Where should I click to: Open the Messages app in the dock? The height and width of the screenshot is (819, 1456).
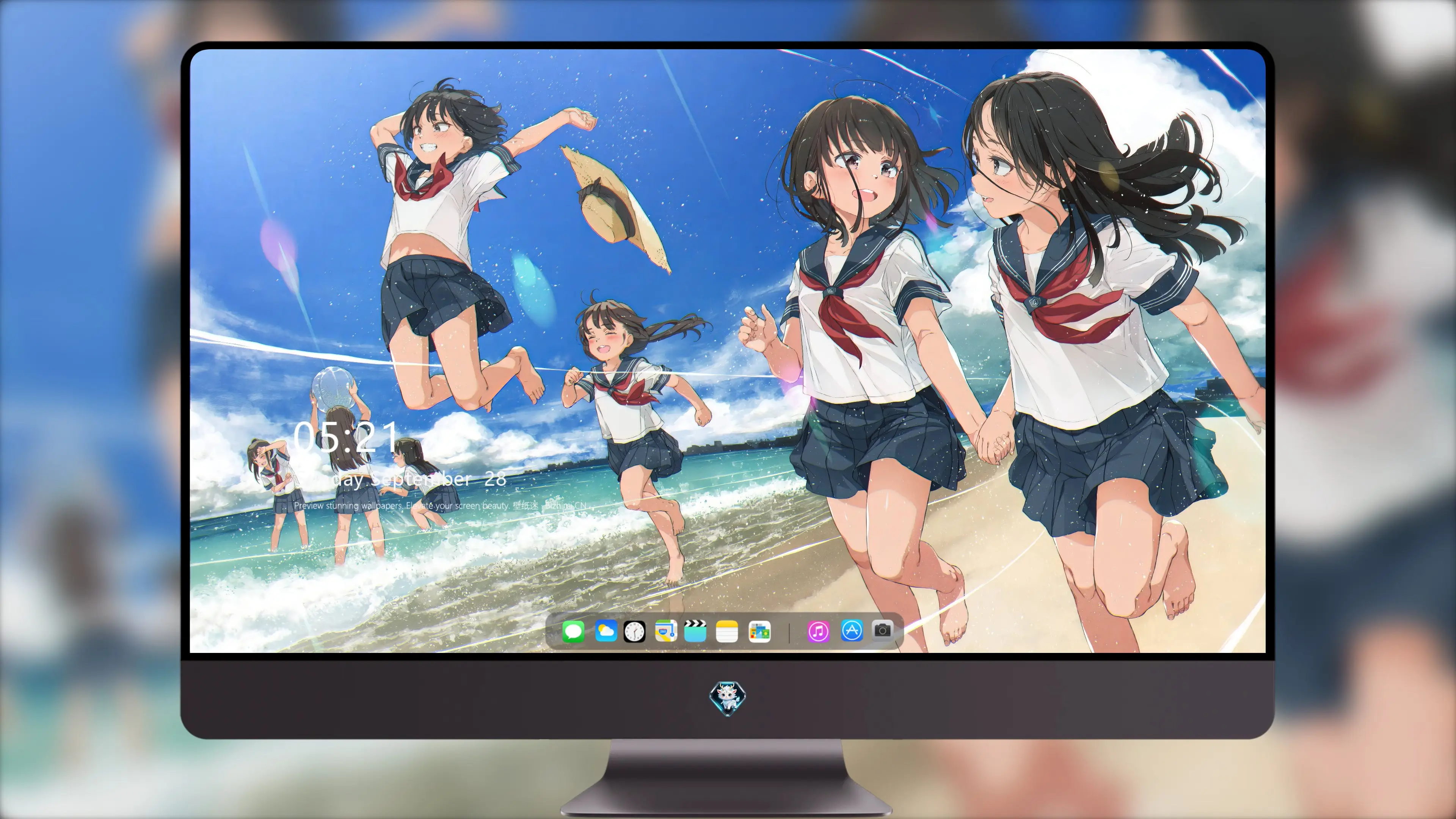573,631
